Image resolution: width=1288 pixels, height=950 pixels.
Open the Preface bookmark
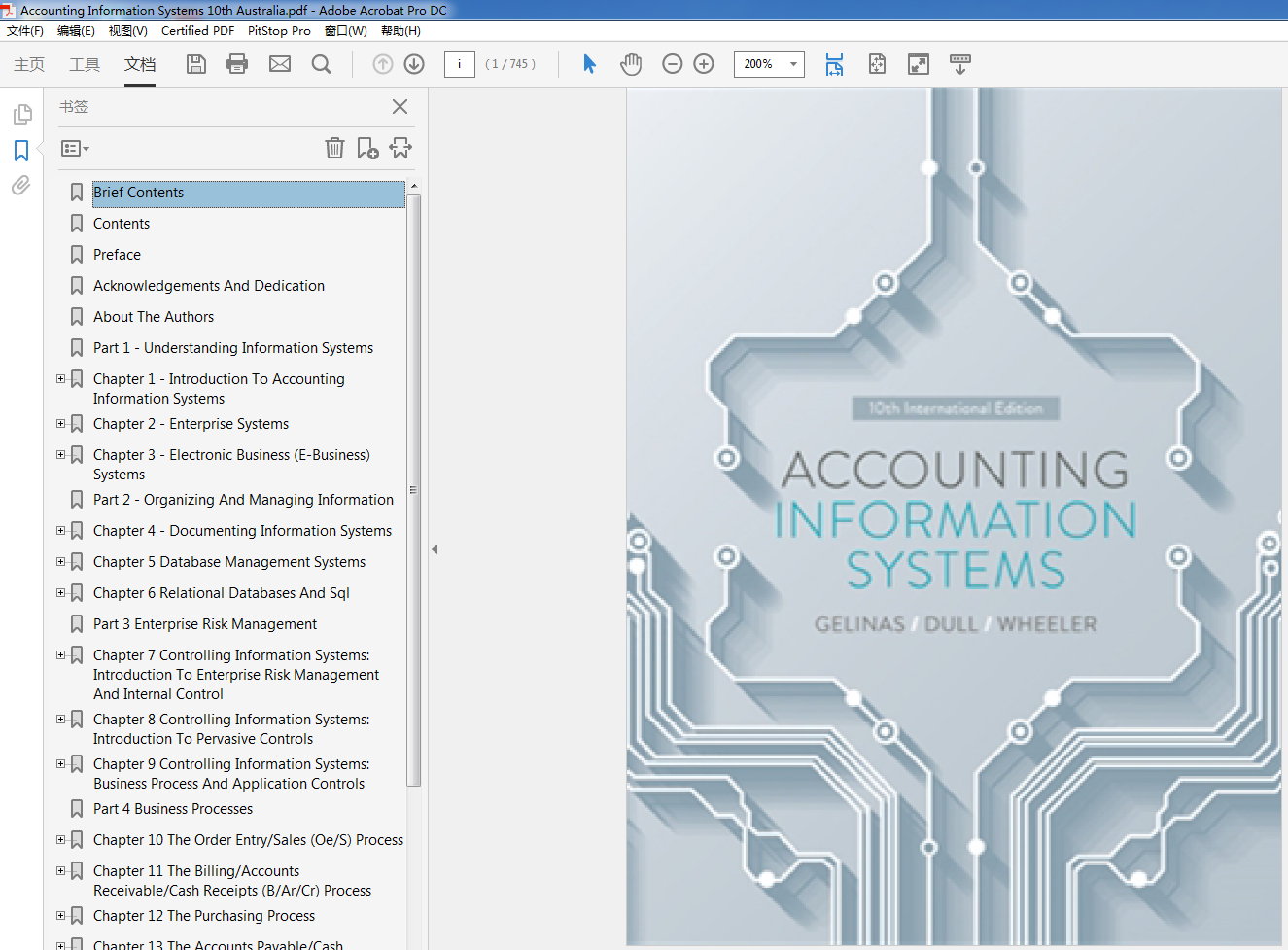(x=117, y=255)
